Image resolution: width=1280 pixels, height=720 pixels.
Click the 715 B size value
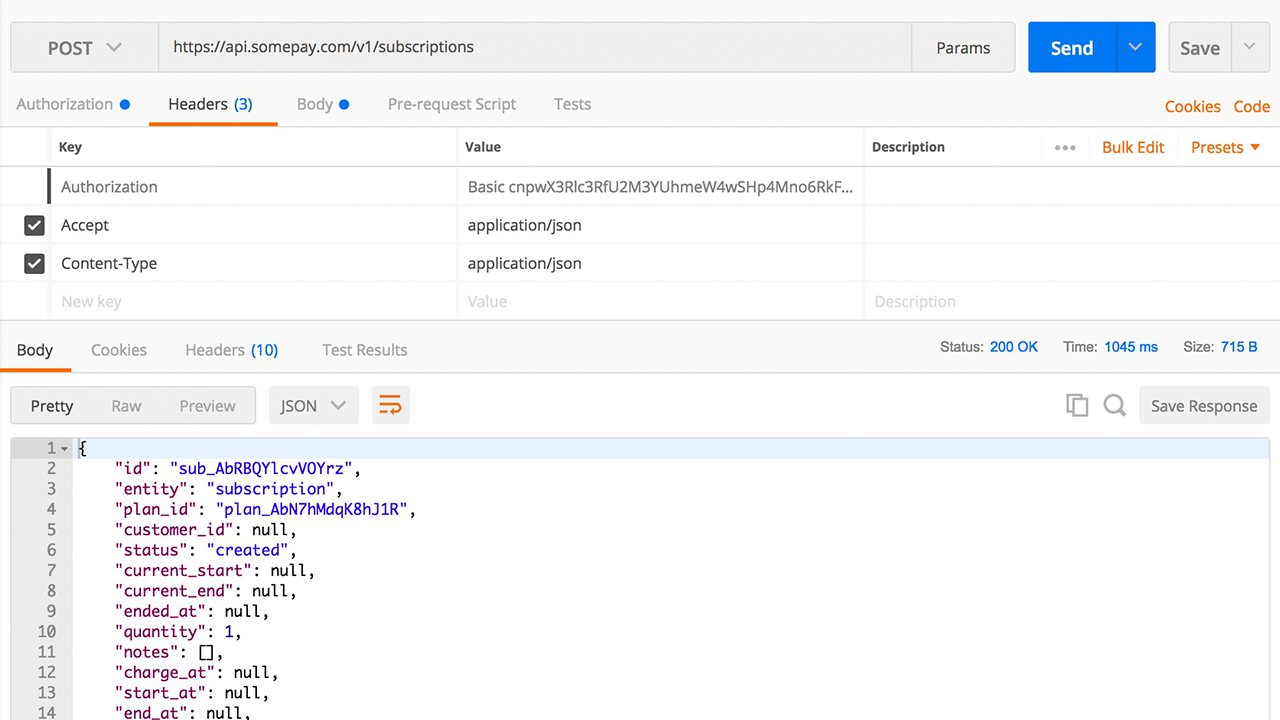pos(1239,347)
